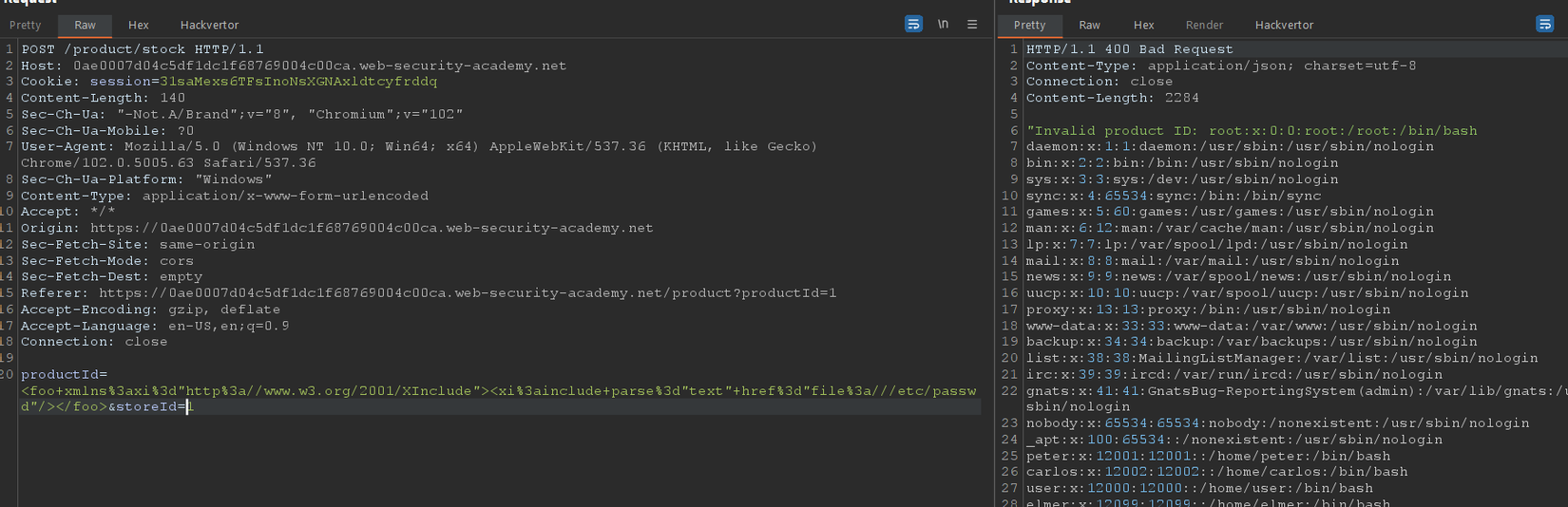The width and height of the screenshot is (1568, 507).
Task: Click the 'Invalid product ID: root:x:0:0' response line
Action: pos(1252,131)
